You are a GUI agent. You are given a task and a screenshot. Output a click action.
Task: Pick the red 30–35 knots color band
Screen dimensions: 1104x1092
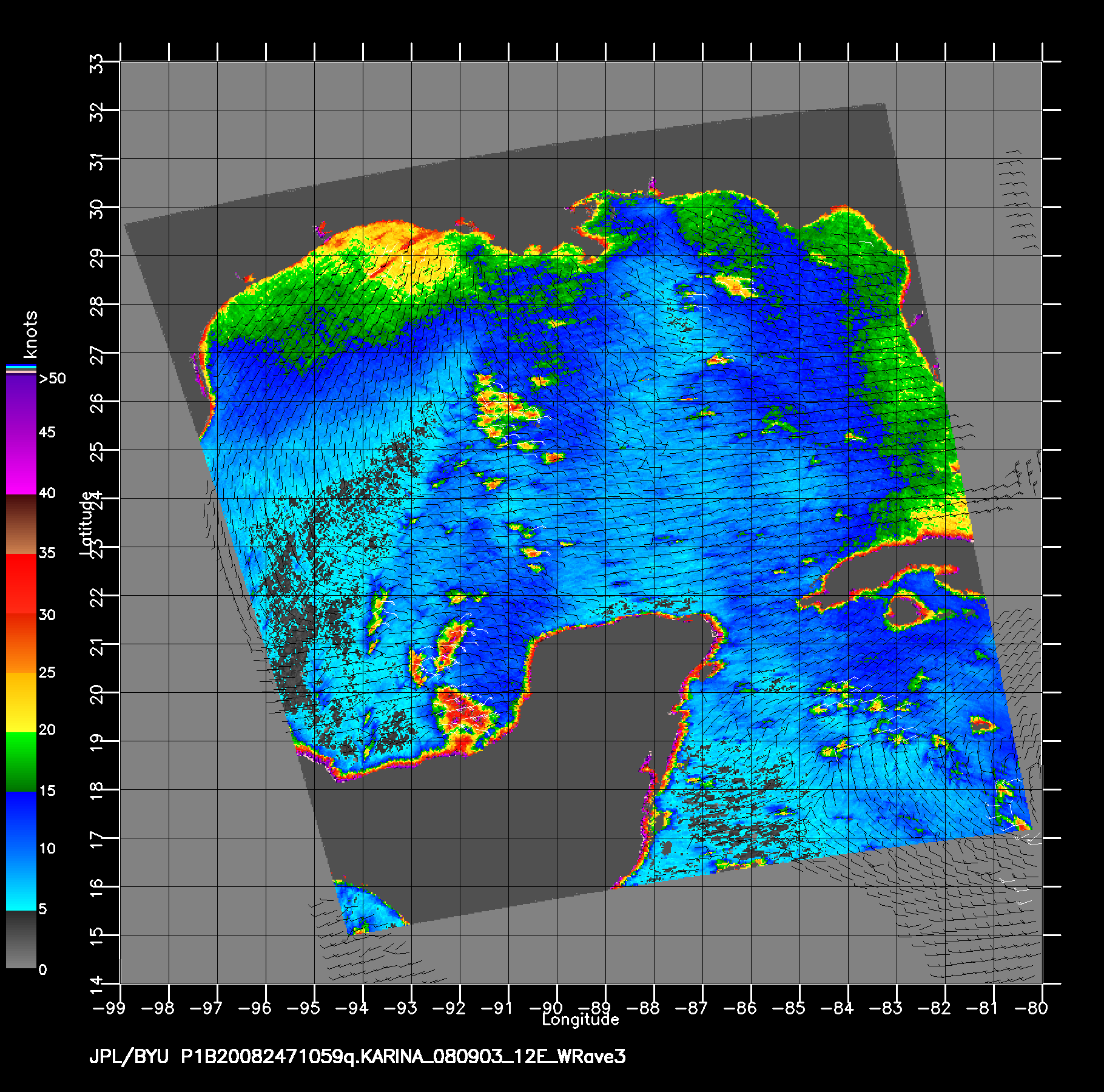point(21,584)
